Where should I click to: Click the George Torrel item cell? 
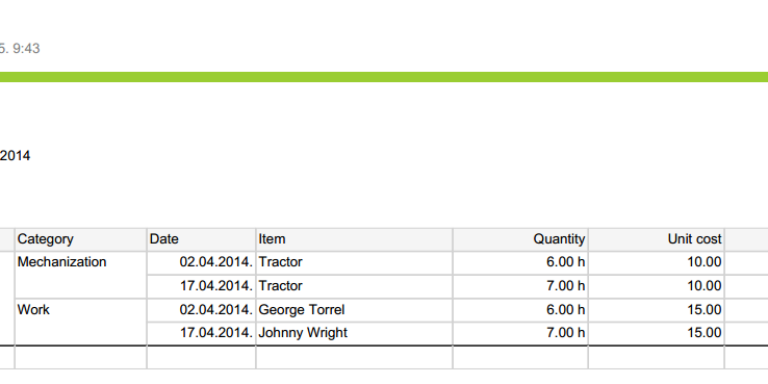pos(354,310)
